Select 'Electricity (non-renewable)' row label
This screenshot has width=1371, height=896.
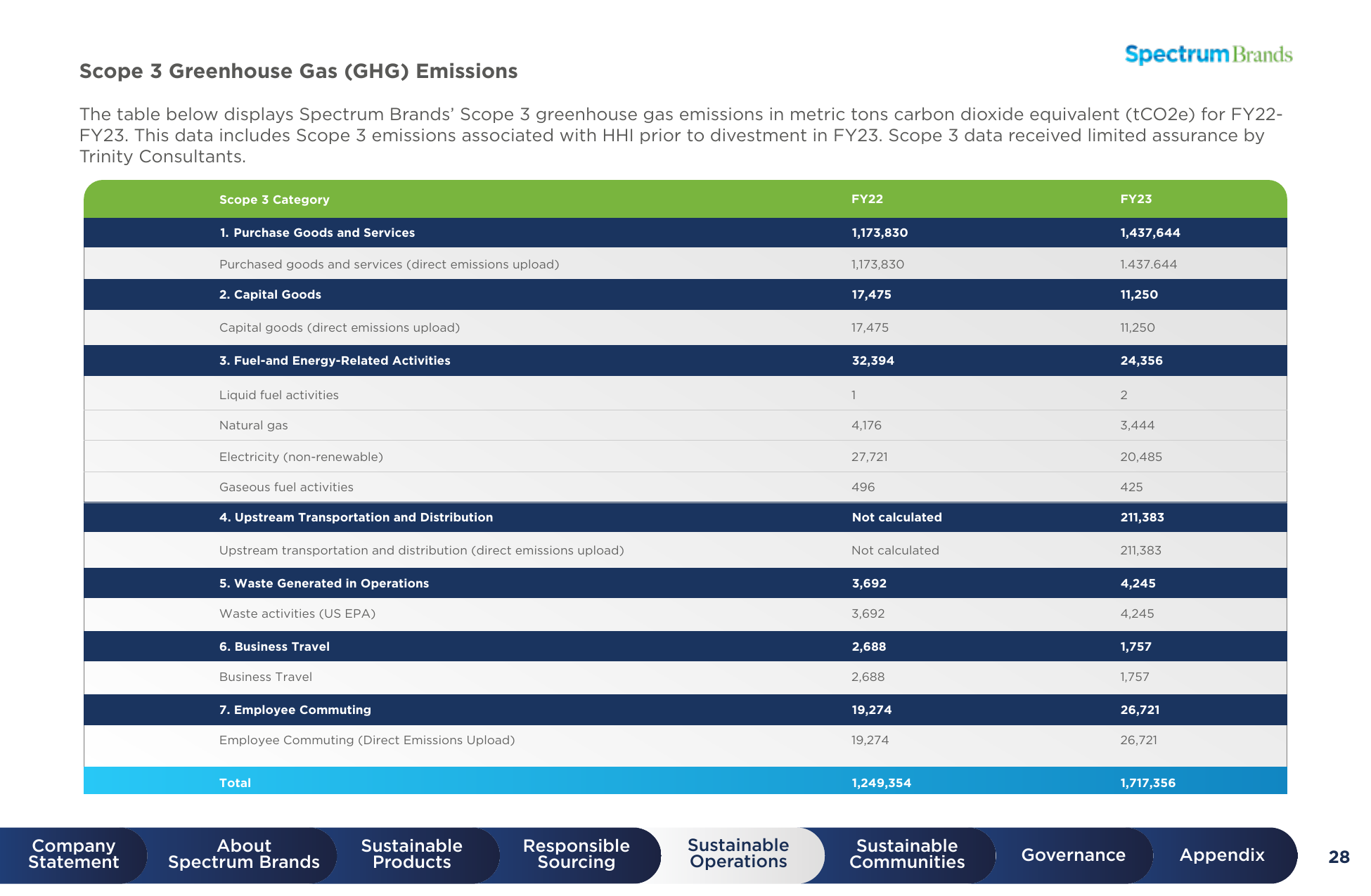[301, 457]
